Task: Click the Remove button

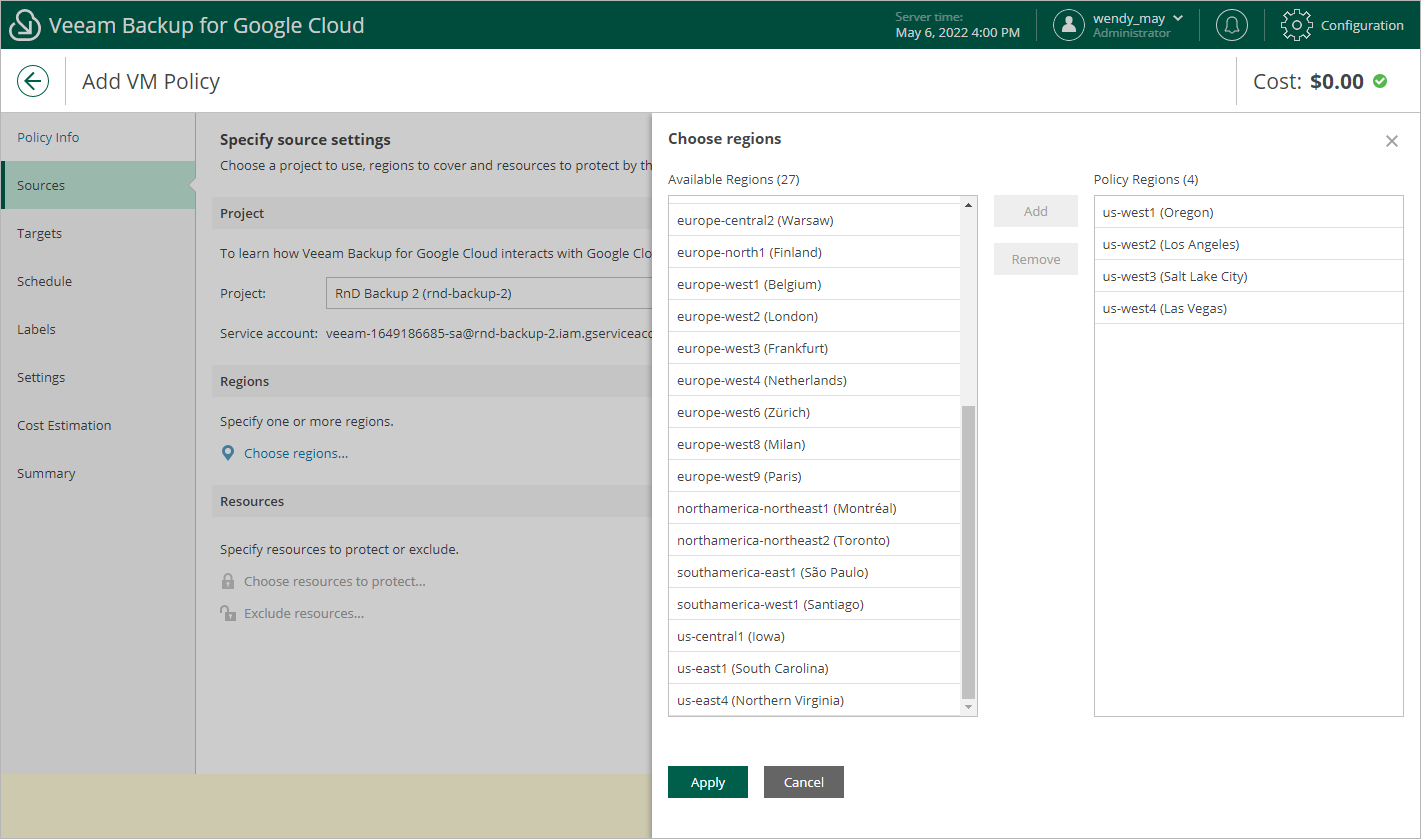Action: pos(1036,259)
